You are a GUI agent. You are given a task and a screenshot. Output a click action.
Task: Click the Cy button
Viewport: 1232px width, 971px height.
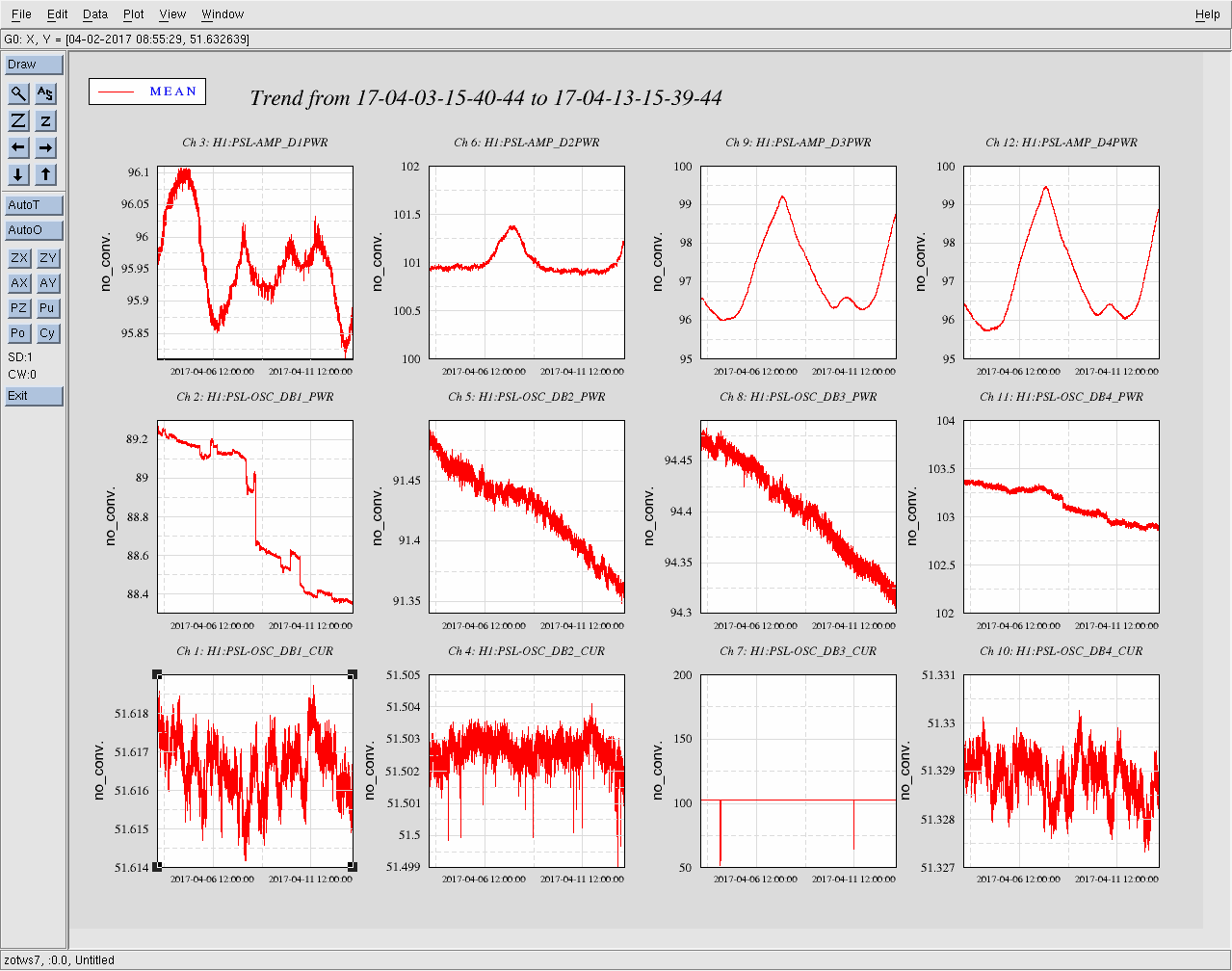coord(48,333)
